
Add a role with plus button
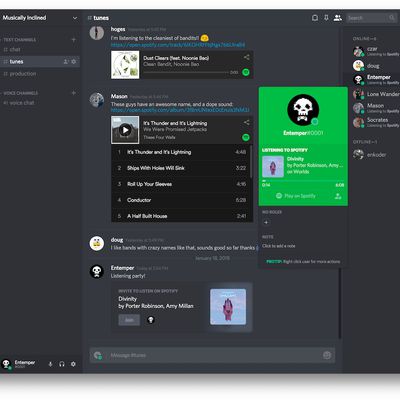[x=266, y=222]
